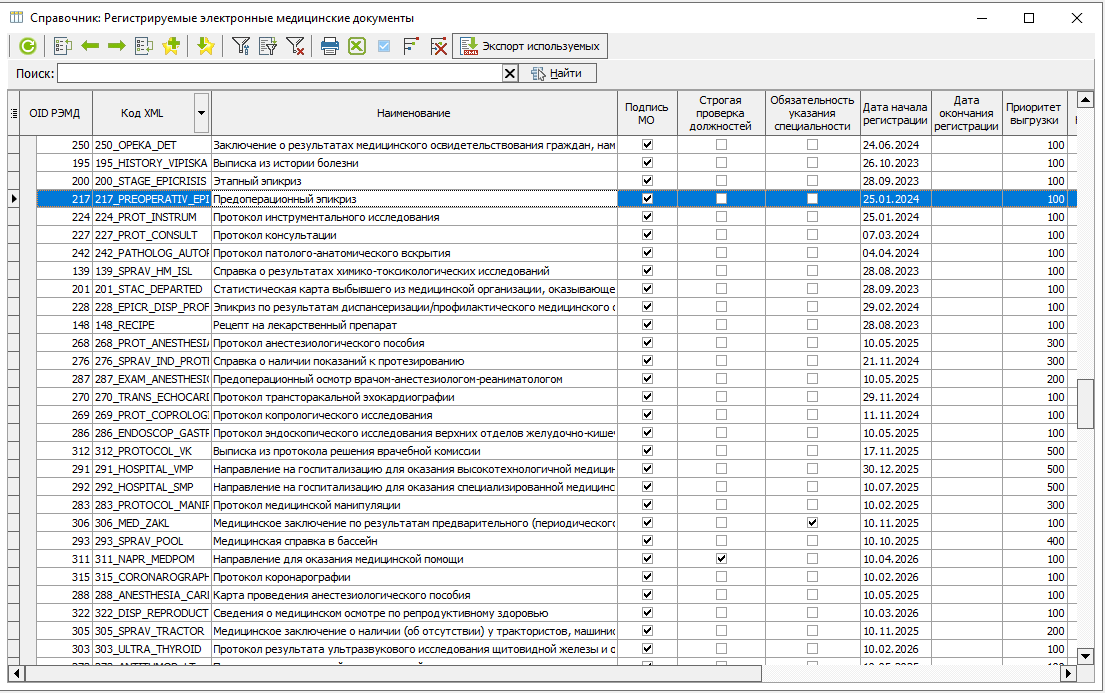The image size is (1105, 693).
Task: Click the star with down arrow icon
Action: [x=205, y=47]
